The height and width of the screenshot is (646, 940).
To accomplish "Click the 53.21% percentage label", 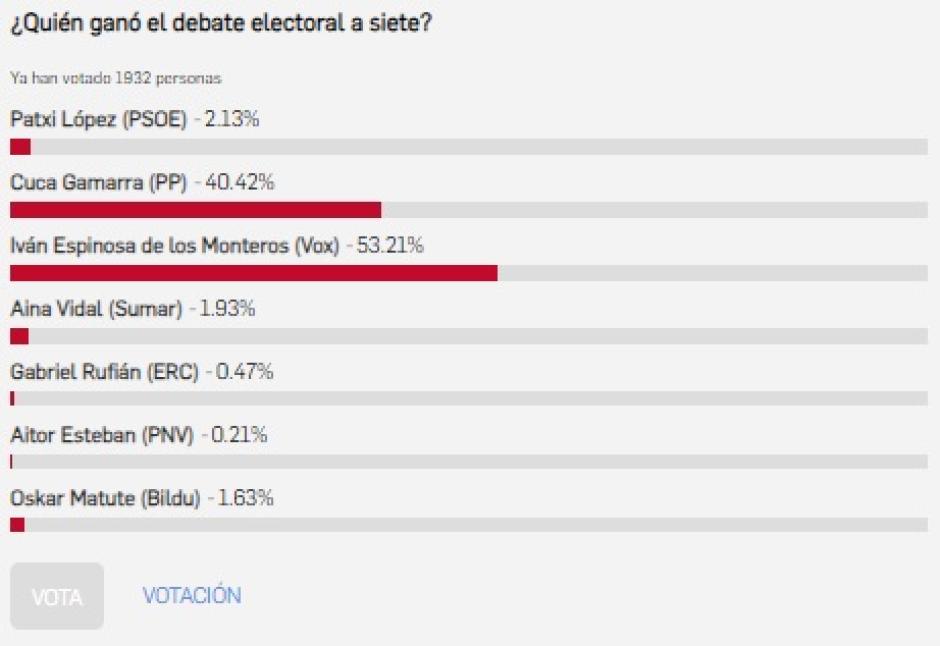I will [x=390, y=246].
